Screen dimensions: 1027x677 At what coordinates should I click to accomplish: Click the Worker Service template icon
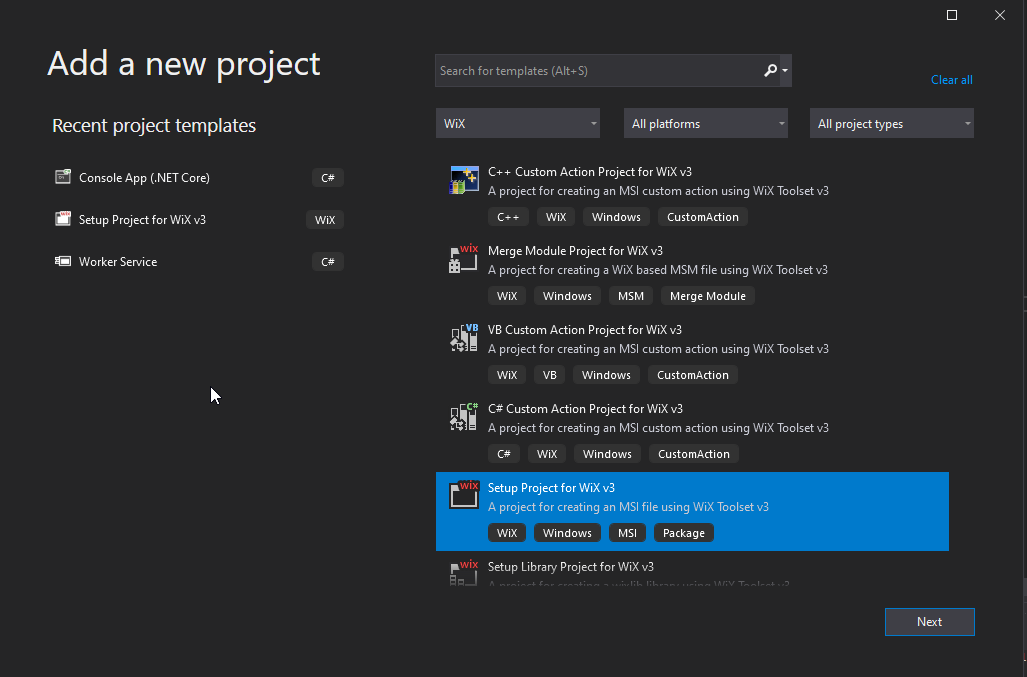click(x=63, y=261)
